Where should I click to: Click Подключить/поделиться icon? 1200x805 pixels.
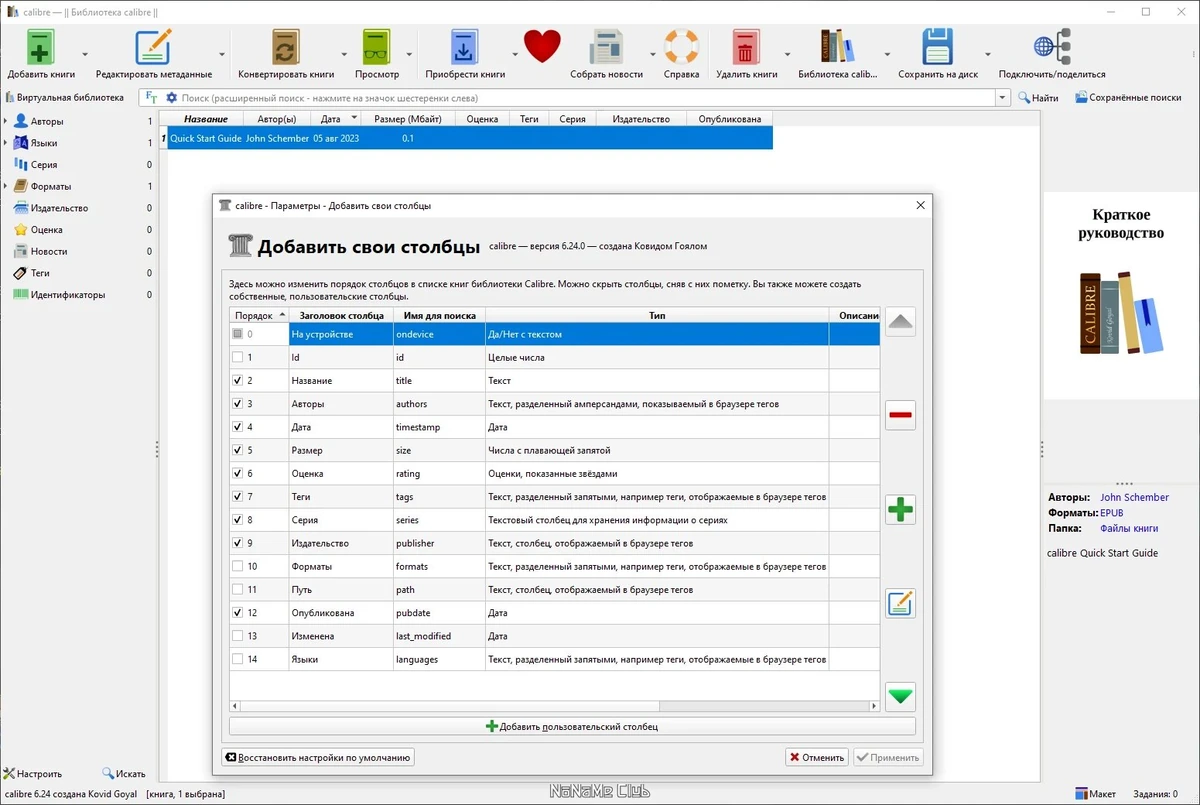coord(1052,47)
